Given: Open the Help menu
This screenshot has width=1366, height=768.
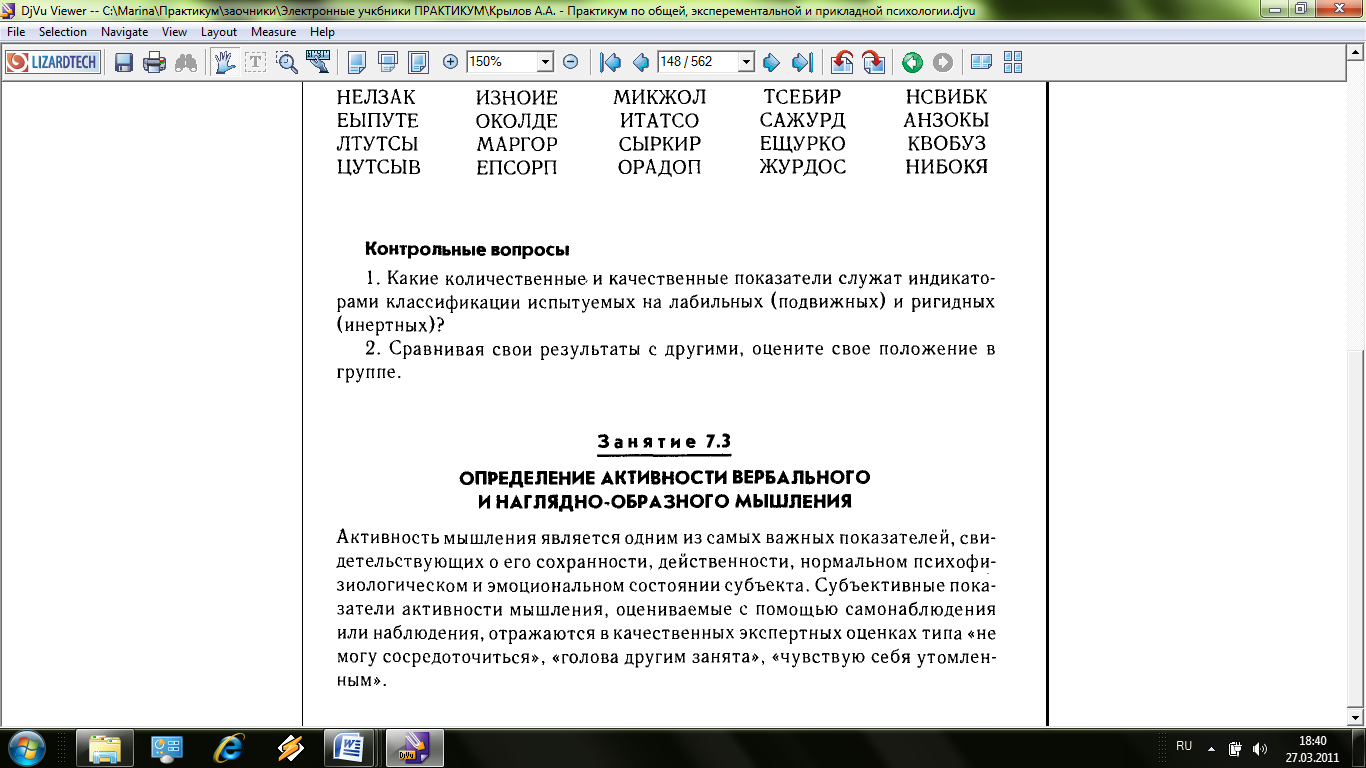Looking at the screenshot, I should (x=322, y=32).
